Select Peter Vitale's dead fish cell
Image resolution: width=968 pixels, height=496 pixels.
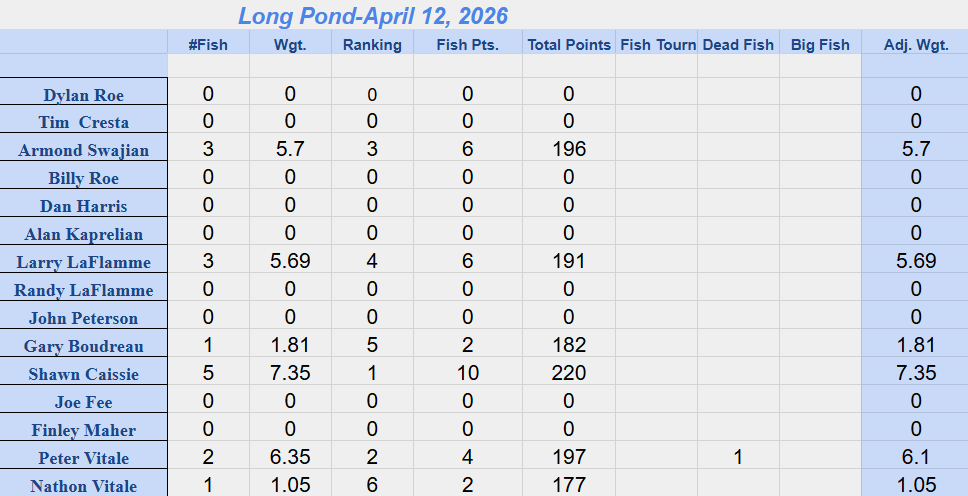(x=738, y=456)
